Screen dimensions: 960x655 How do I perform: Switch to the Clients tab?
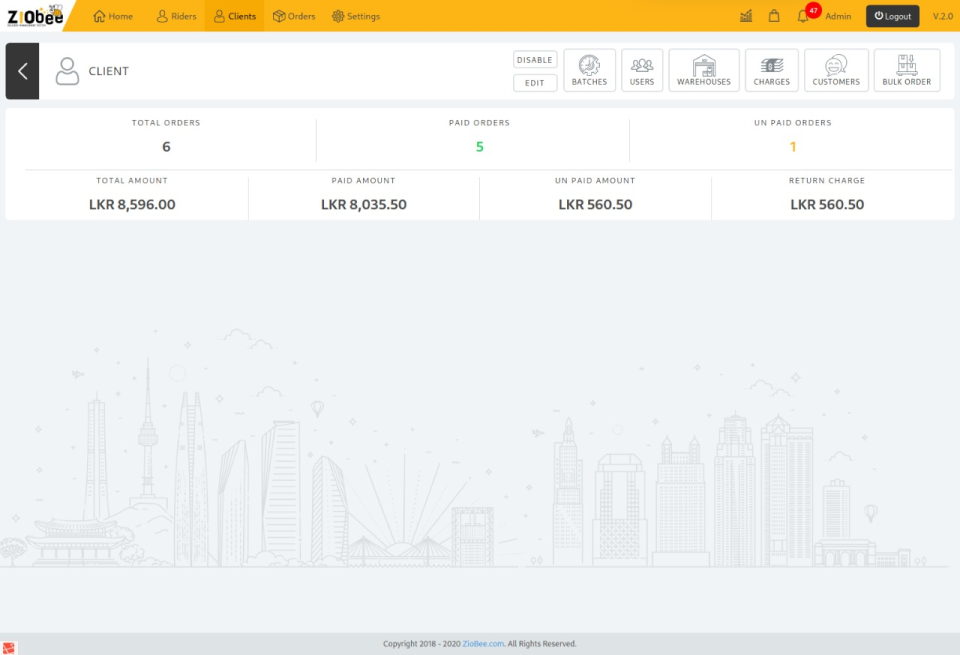234,15
